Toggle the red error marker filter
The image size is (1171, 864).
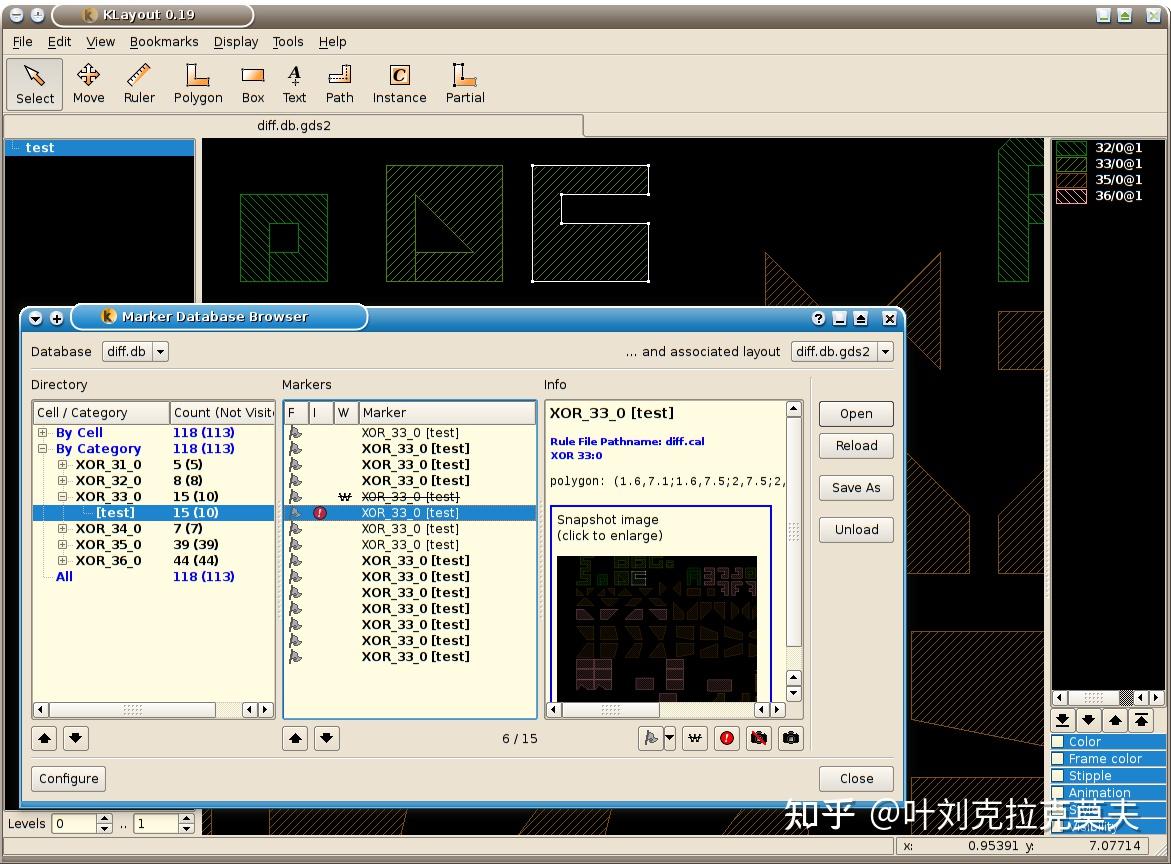727,738
